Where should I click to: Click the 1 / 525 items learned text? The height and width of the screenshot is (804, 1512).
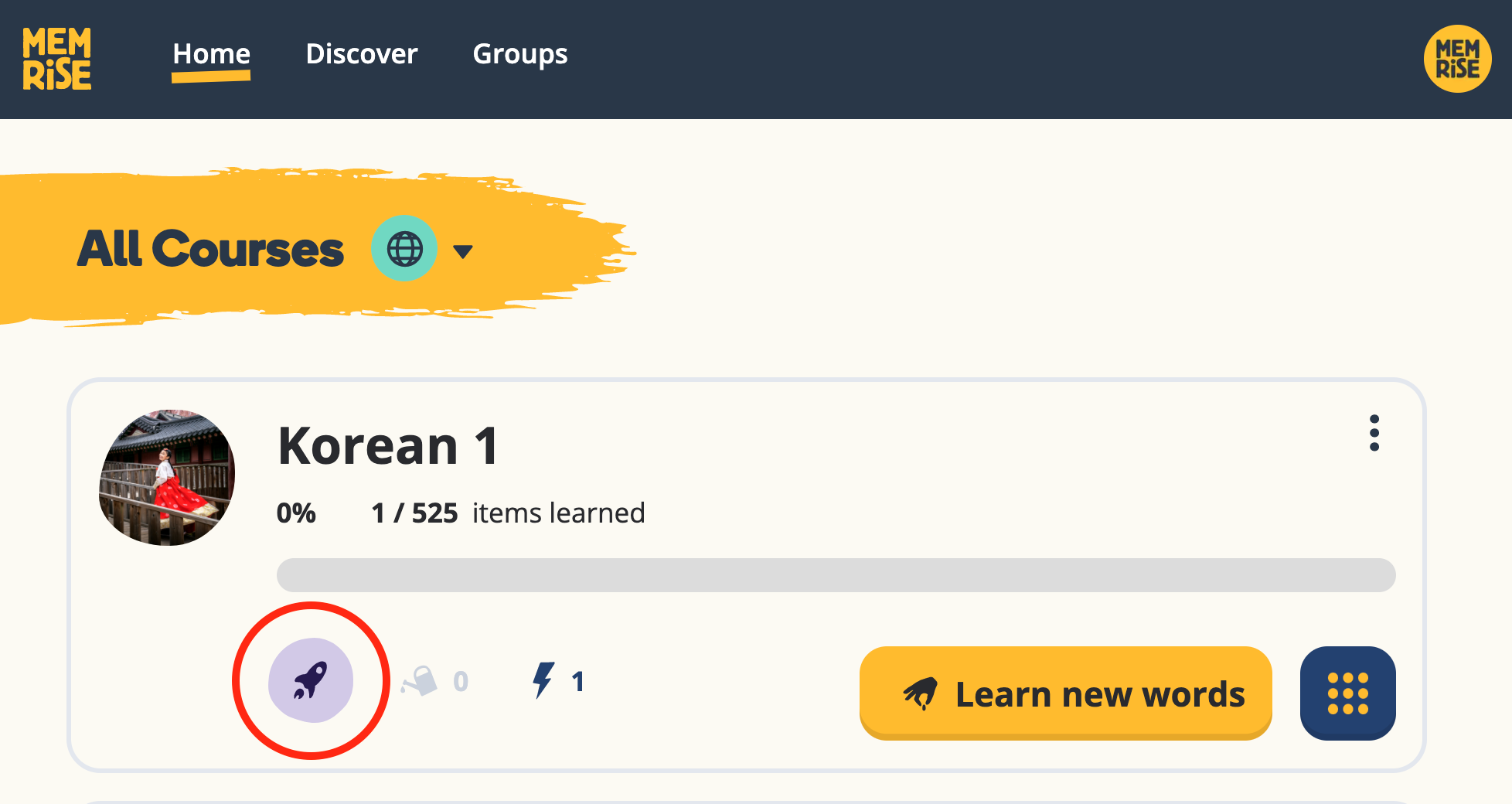click(508, 513)
